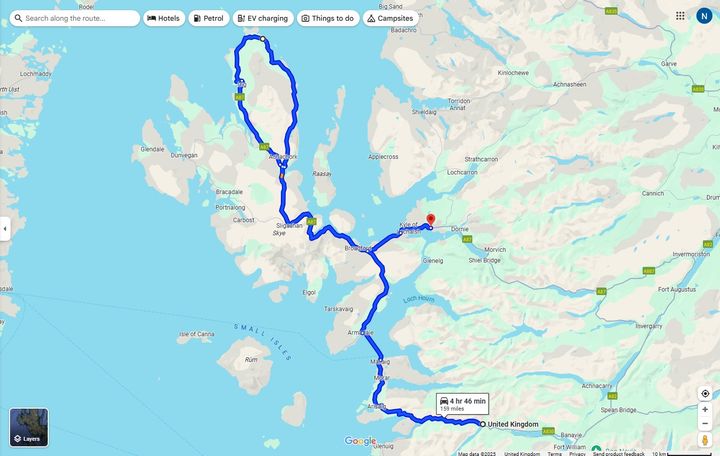Open Send product feedback link
Screen dimensions: 720x456
pos(619,454)
